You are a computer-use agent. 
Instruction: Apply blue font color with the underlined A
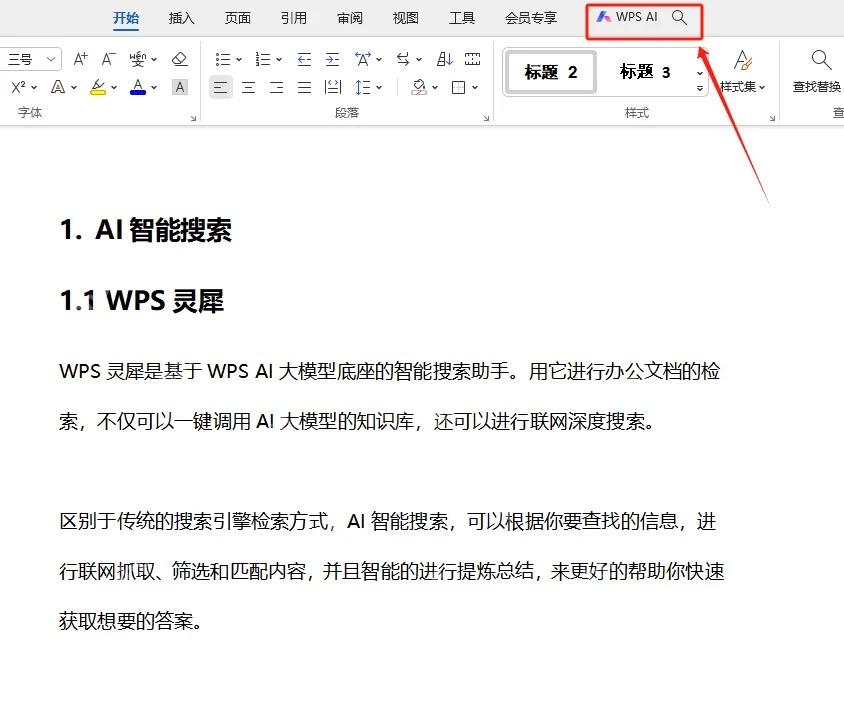[x=138, y=87]
